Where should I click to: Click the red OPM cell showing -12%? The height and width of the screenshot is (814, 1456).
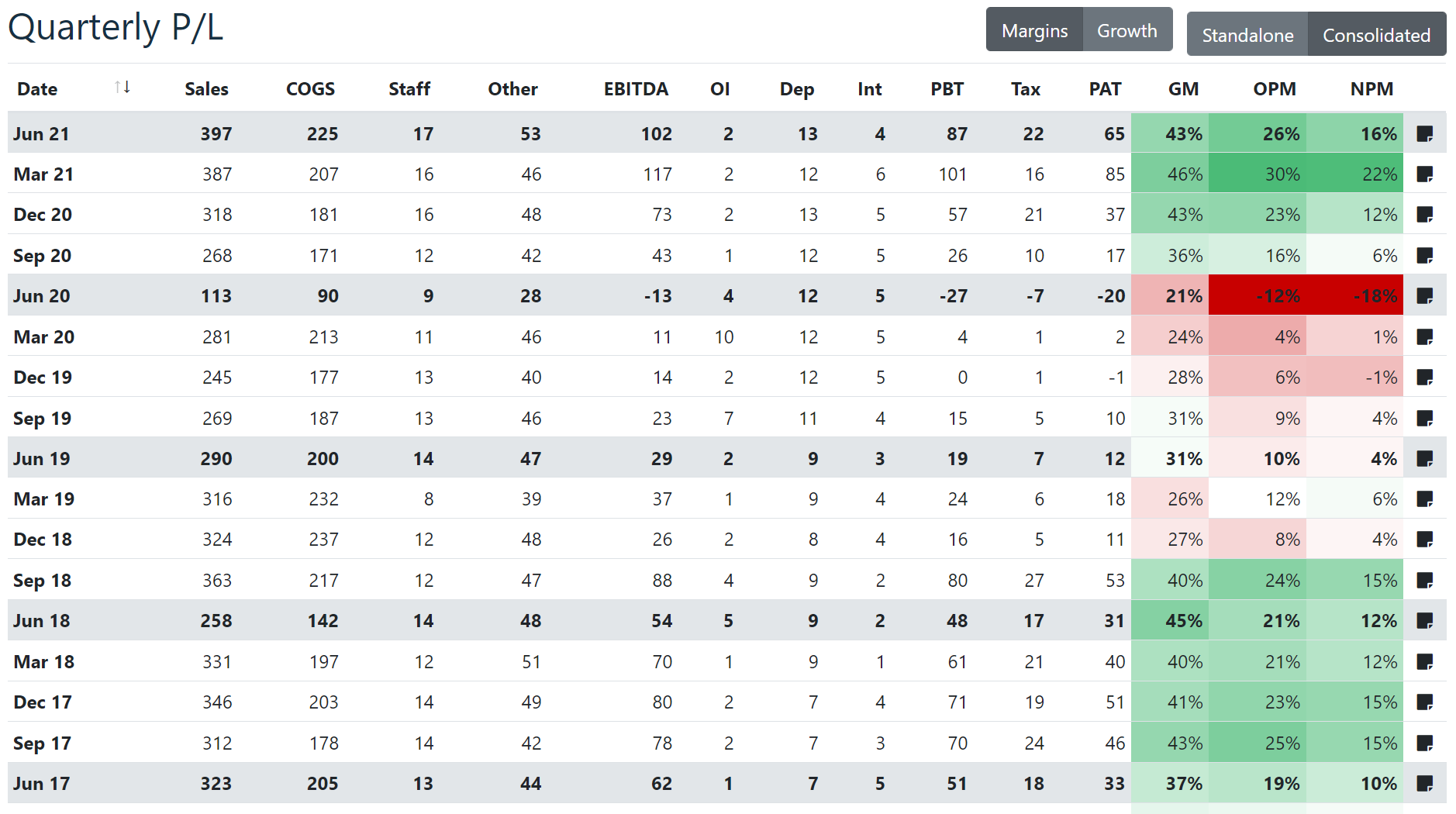[x=1257, y=296]
